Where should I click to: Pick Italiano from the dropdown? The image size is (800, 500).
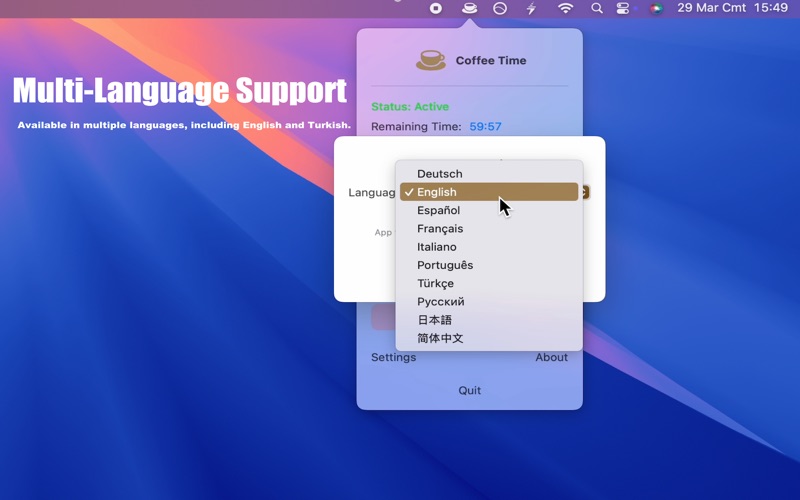pos(489,247)
